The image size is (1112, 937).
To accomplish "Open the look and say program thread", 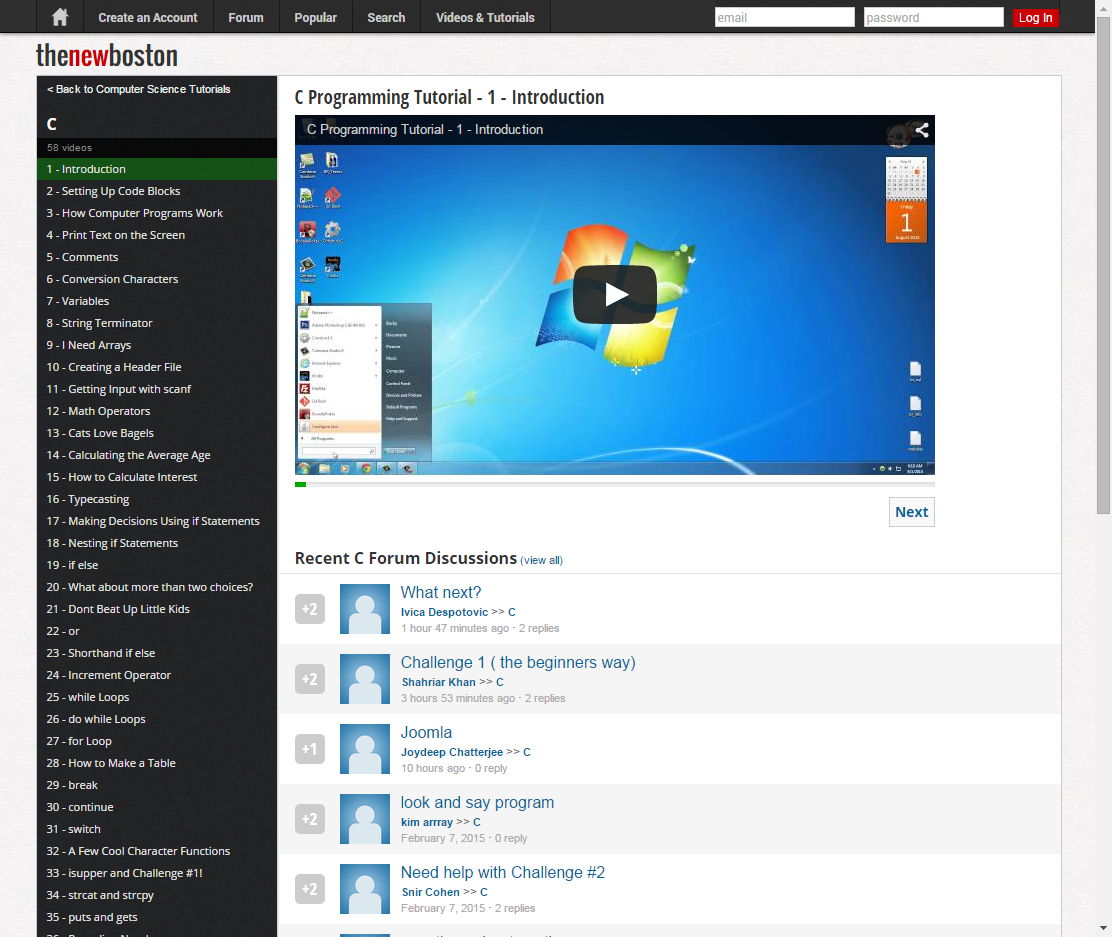I will pos(477,802).
